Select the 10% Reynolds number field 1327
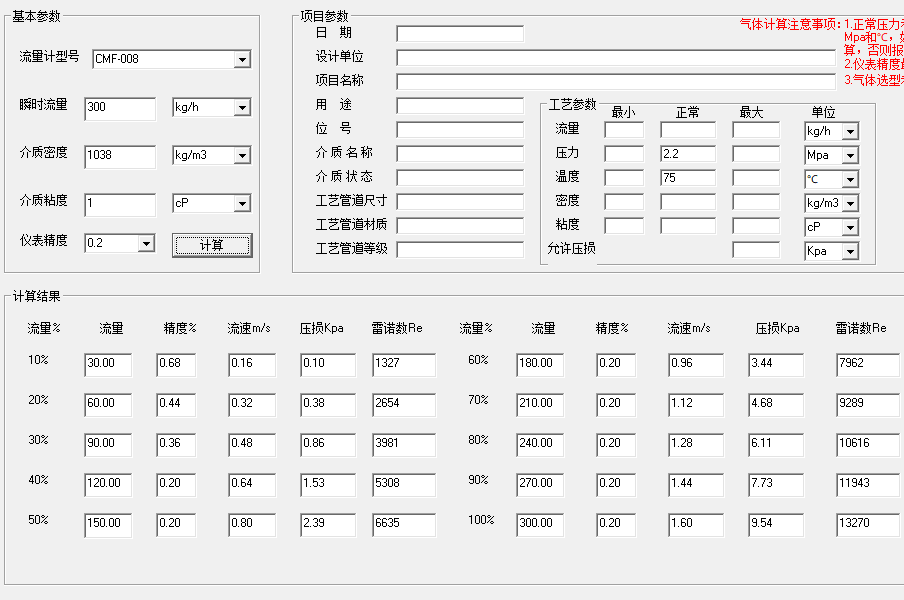This screenshot has height=600, width=904. tap(403, 364)
